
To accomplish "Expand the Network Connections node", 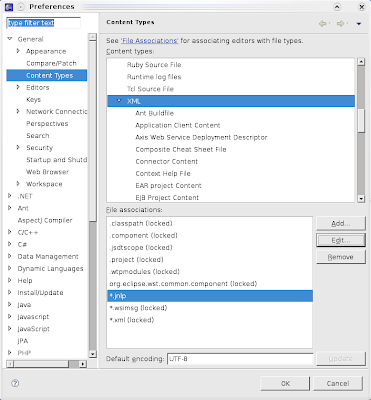I will click(18, 111).
